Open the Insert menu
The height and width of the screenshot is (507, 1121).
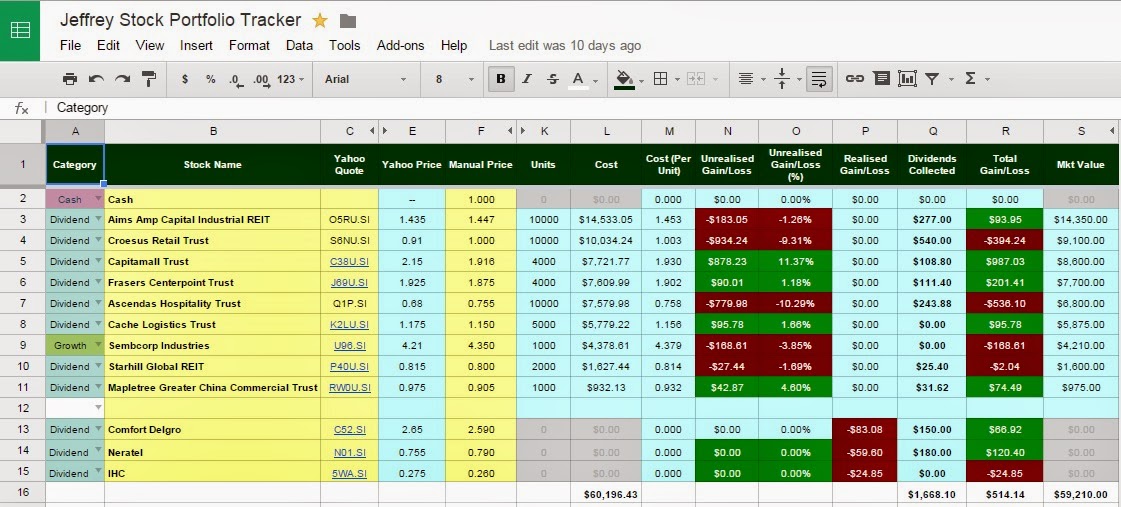point(196,45)
